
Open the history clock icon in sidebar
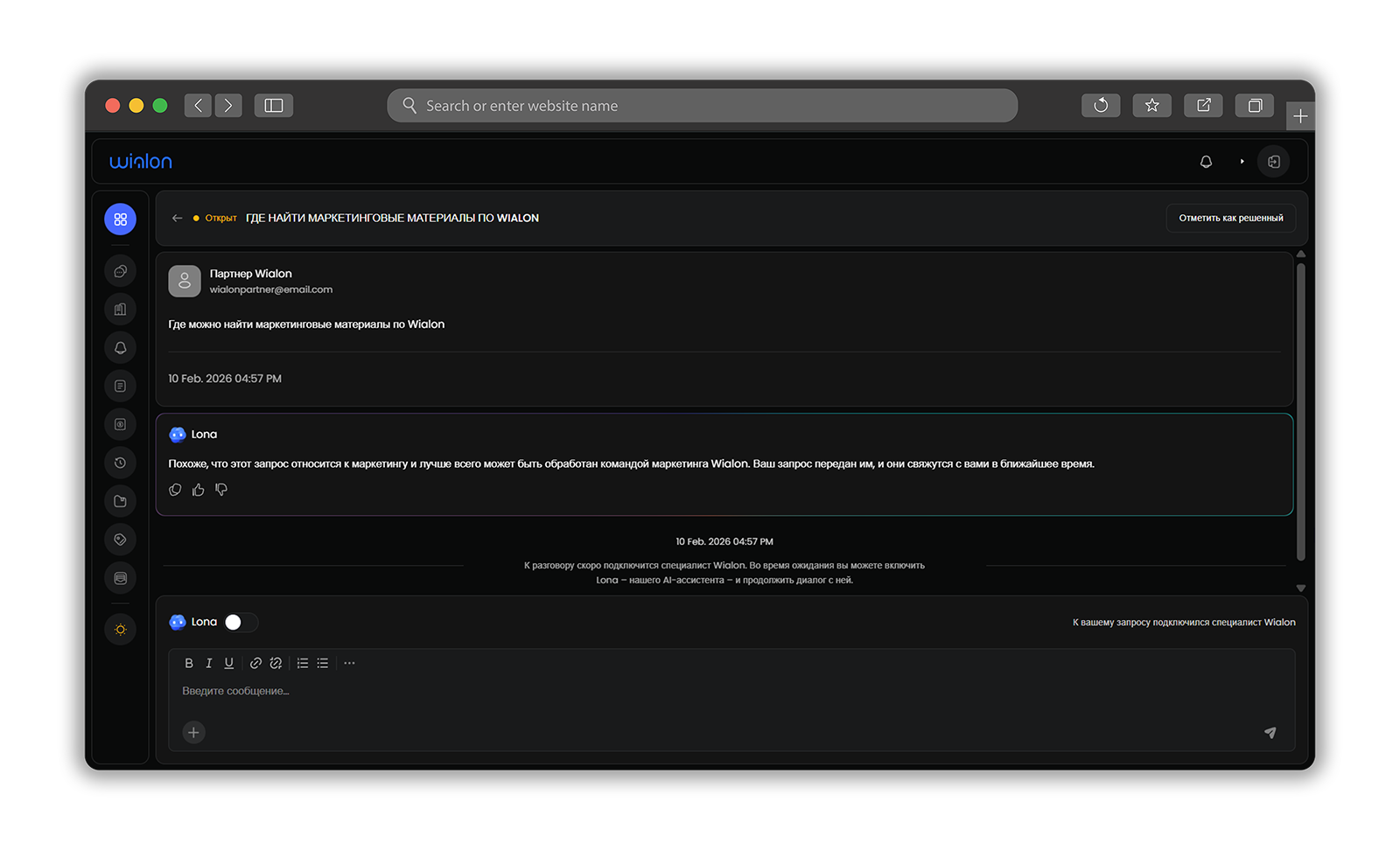coord(121,463)
